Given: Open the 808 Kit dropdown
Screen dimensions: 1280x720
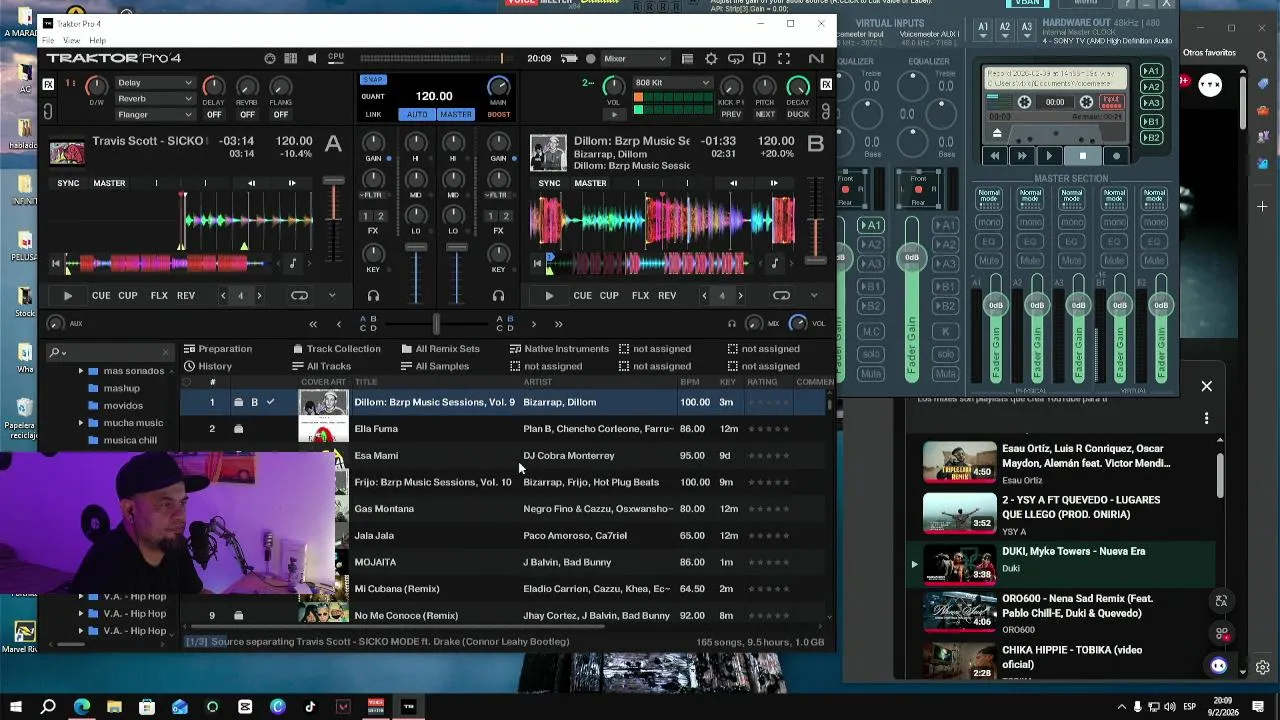Looking at the screenshot, I should coord(672,83).
